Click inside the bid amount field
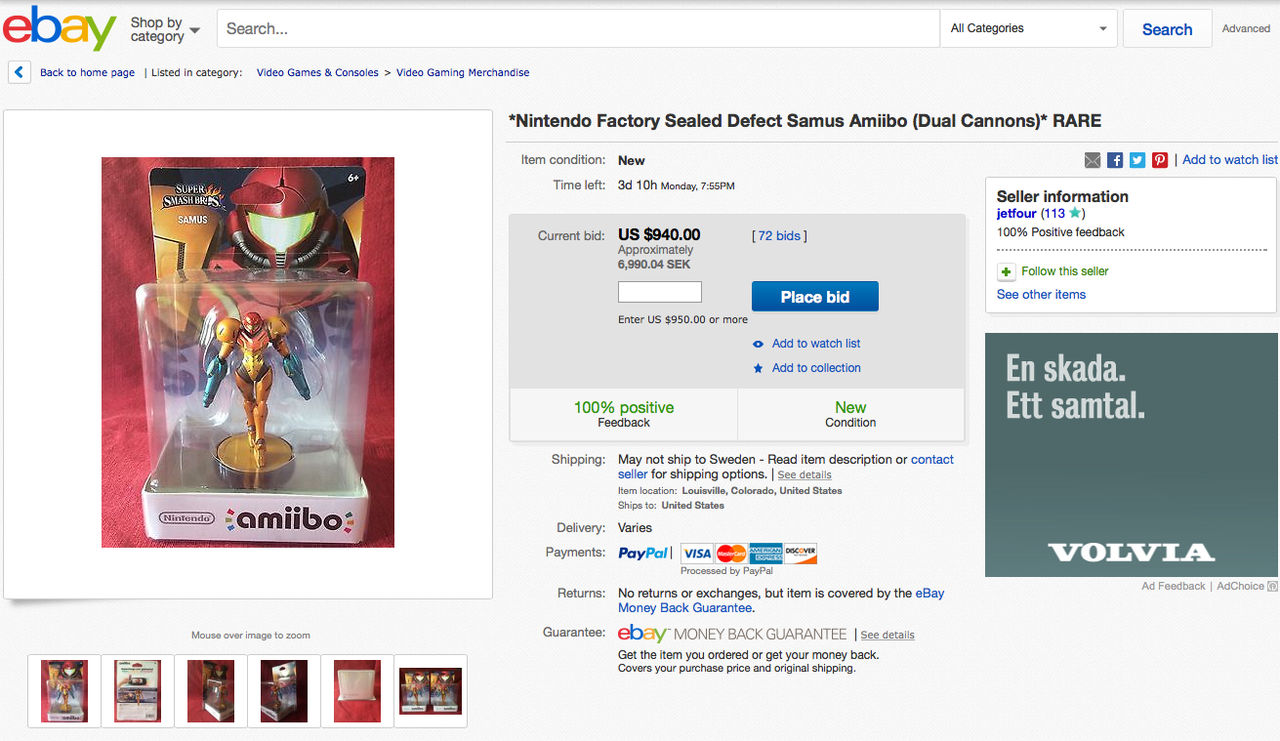This screenshot has width=1280, height=741. click(659, 291)
